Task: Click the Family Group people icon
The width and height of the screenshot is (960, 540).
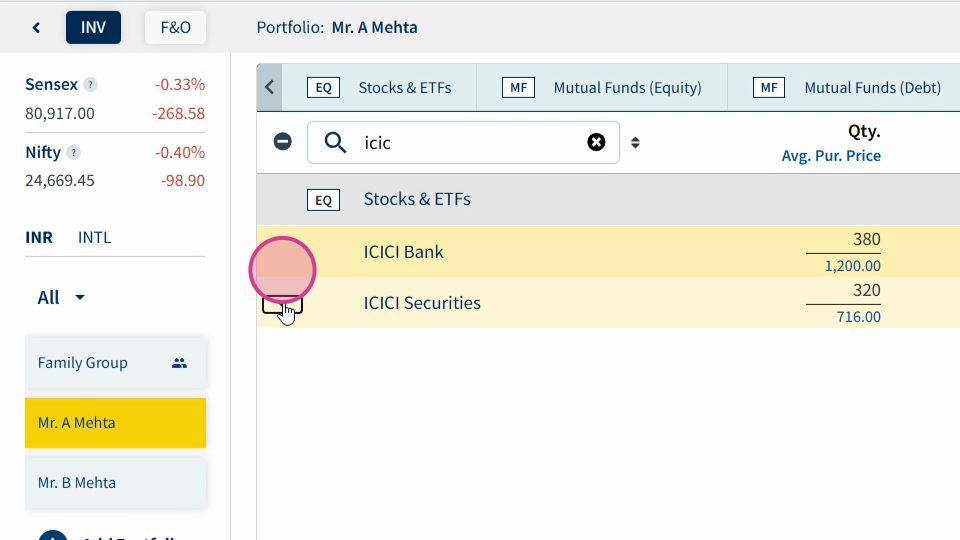Action: [179, 363]
